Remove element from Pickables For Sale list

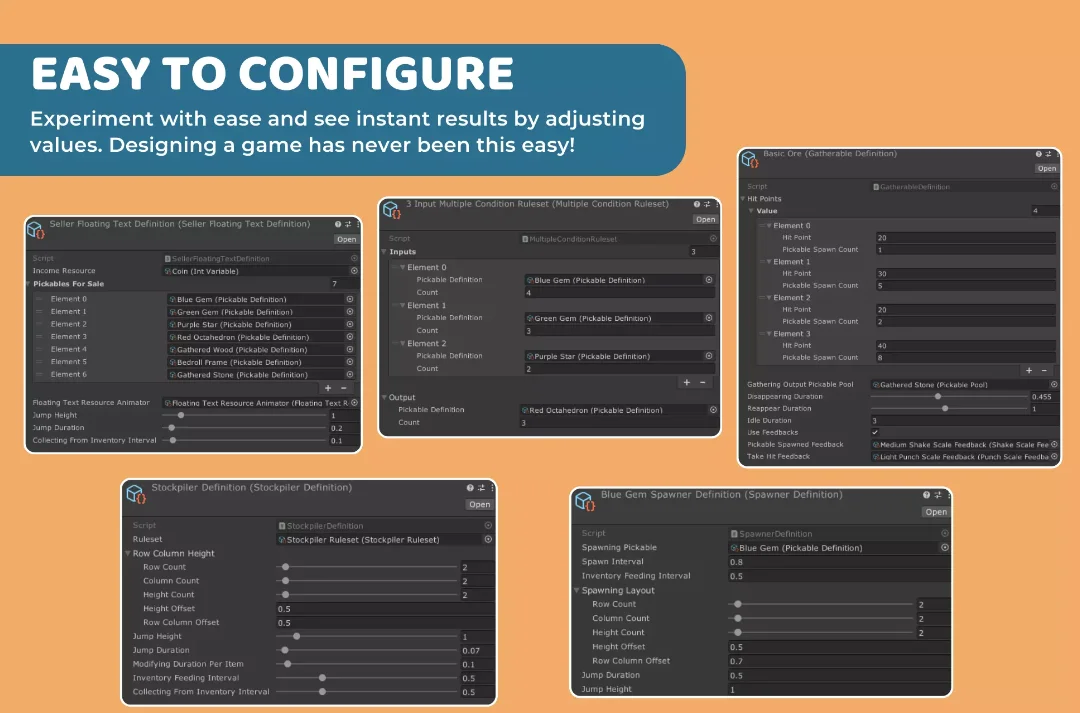pyautogui.click(x=344, y=388)
